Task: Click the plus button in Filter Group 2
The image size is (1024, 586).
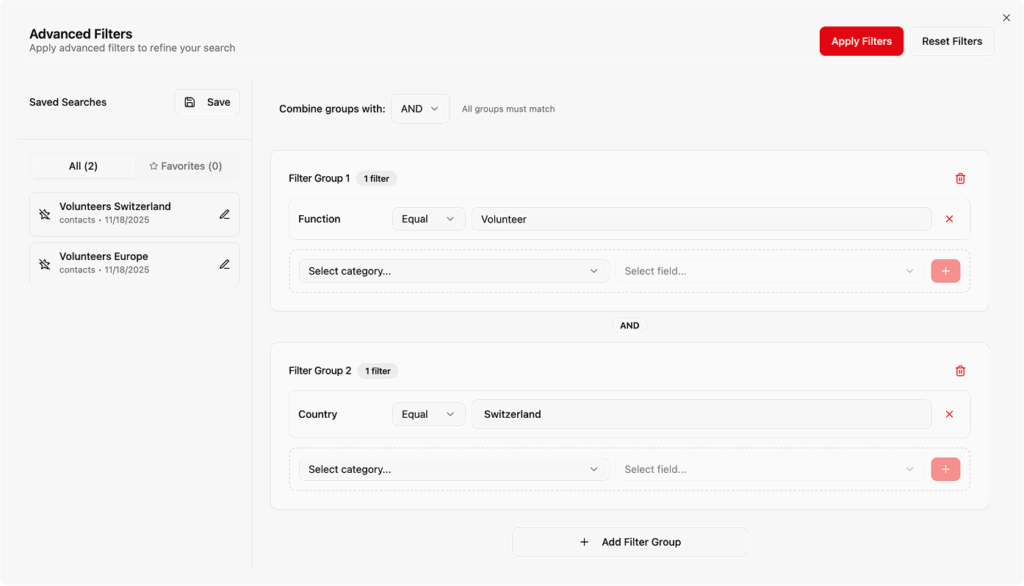Action: (x=945, y=469)
